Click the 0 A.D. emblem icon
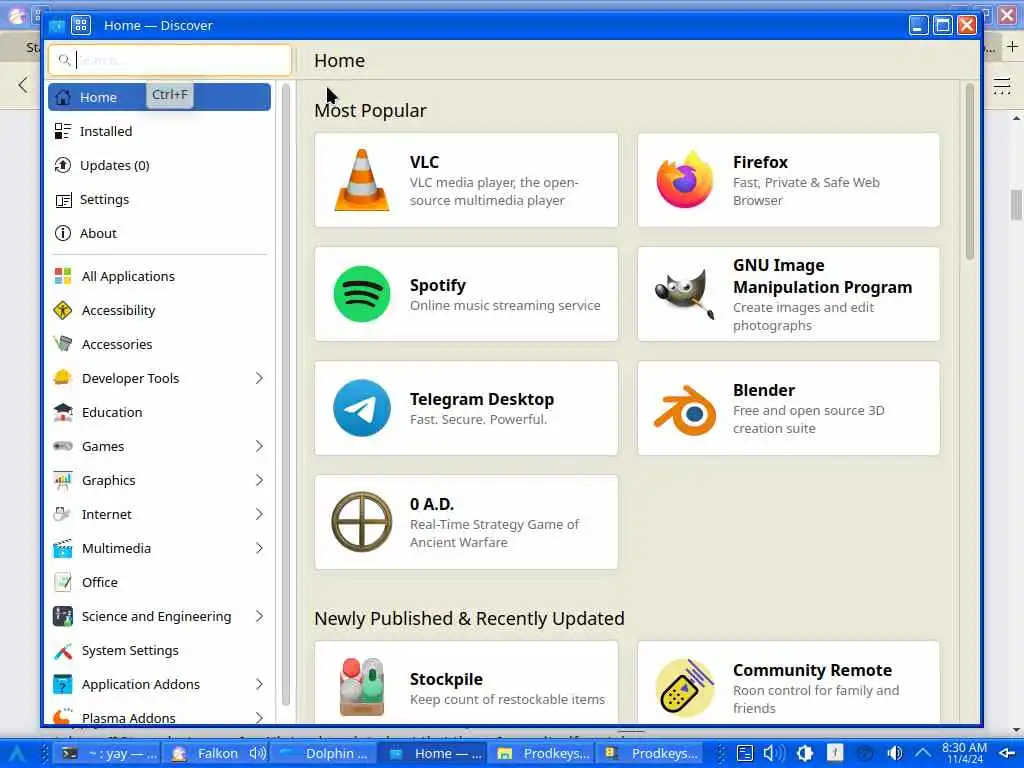The width and height of the screenshot is (1024, 768). 362,522
